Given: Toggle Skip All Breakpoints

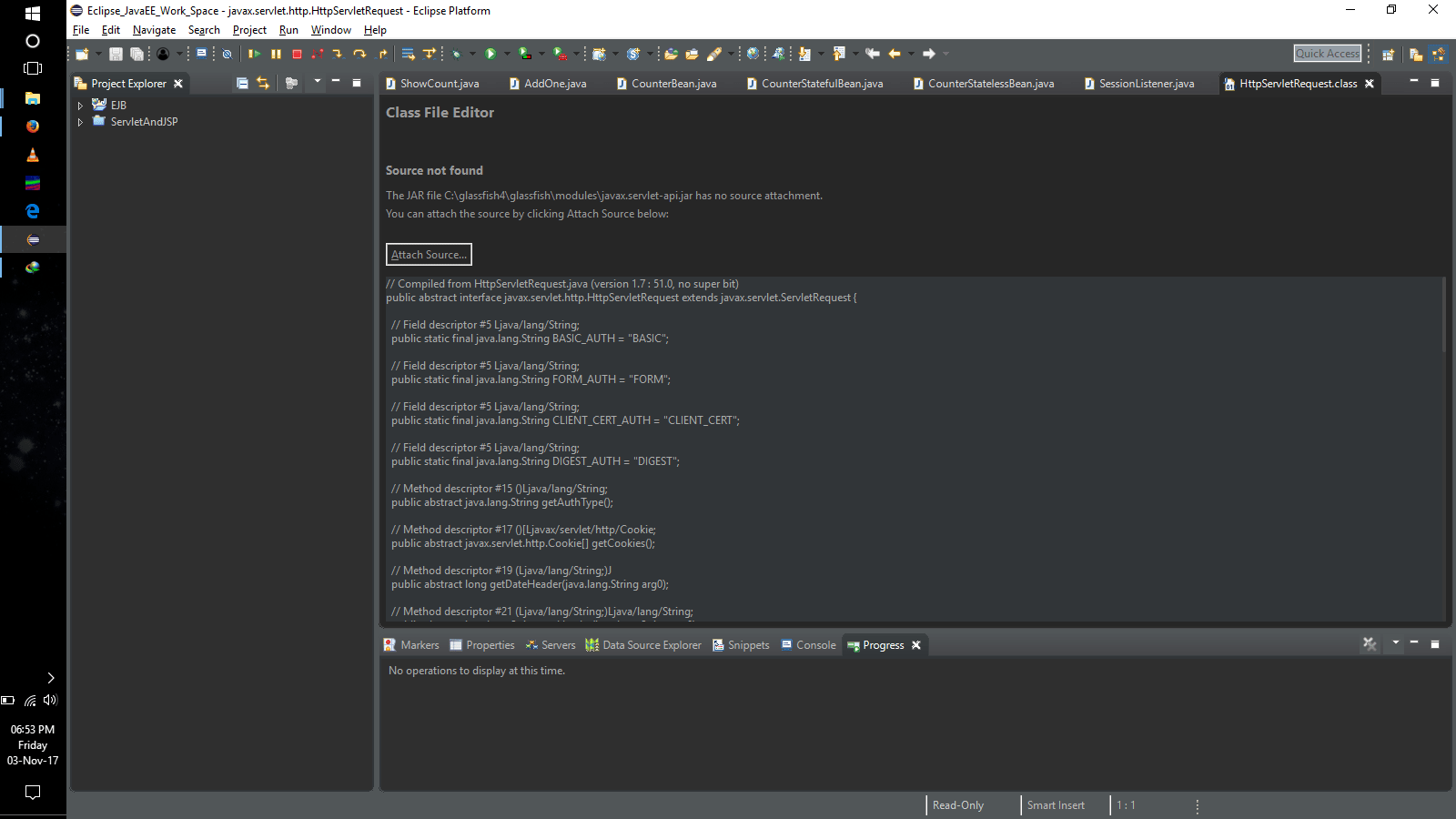Looking at the screenshot, I should (227, 54).
